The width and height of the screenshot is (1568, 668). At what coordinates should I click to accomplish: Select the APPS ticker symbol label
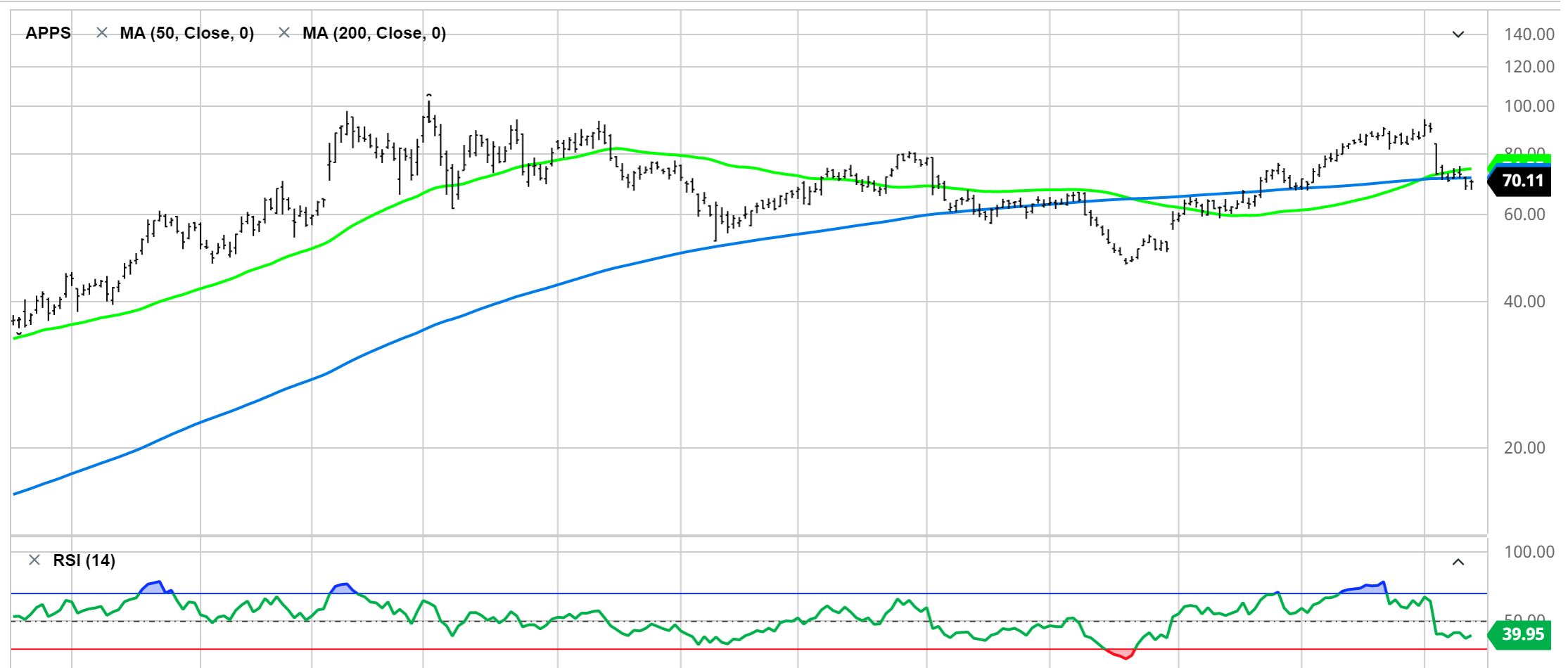[48, 33]
